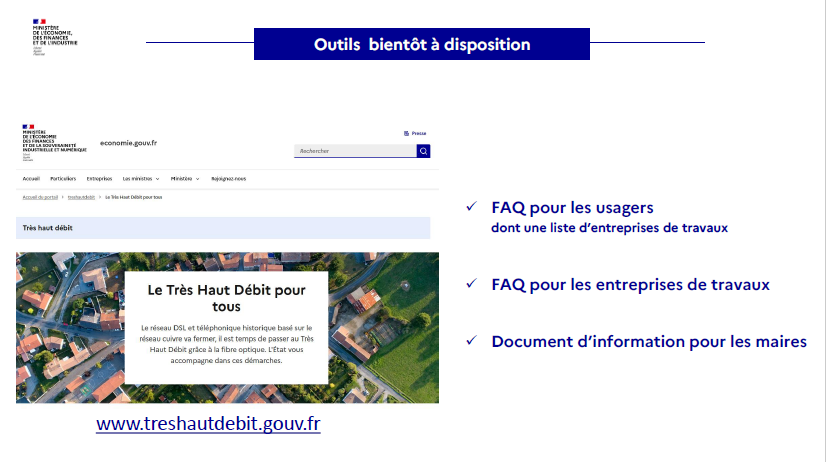
Task: Open the Particuliers navigation item
Action: point(63,178)
